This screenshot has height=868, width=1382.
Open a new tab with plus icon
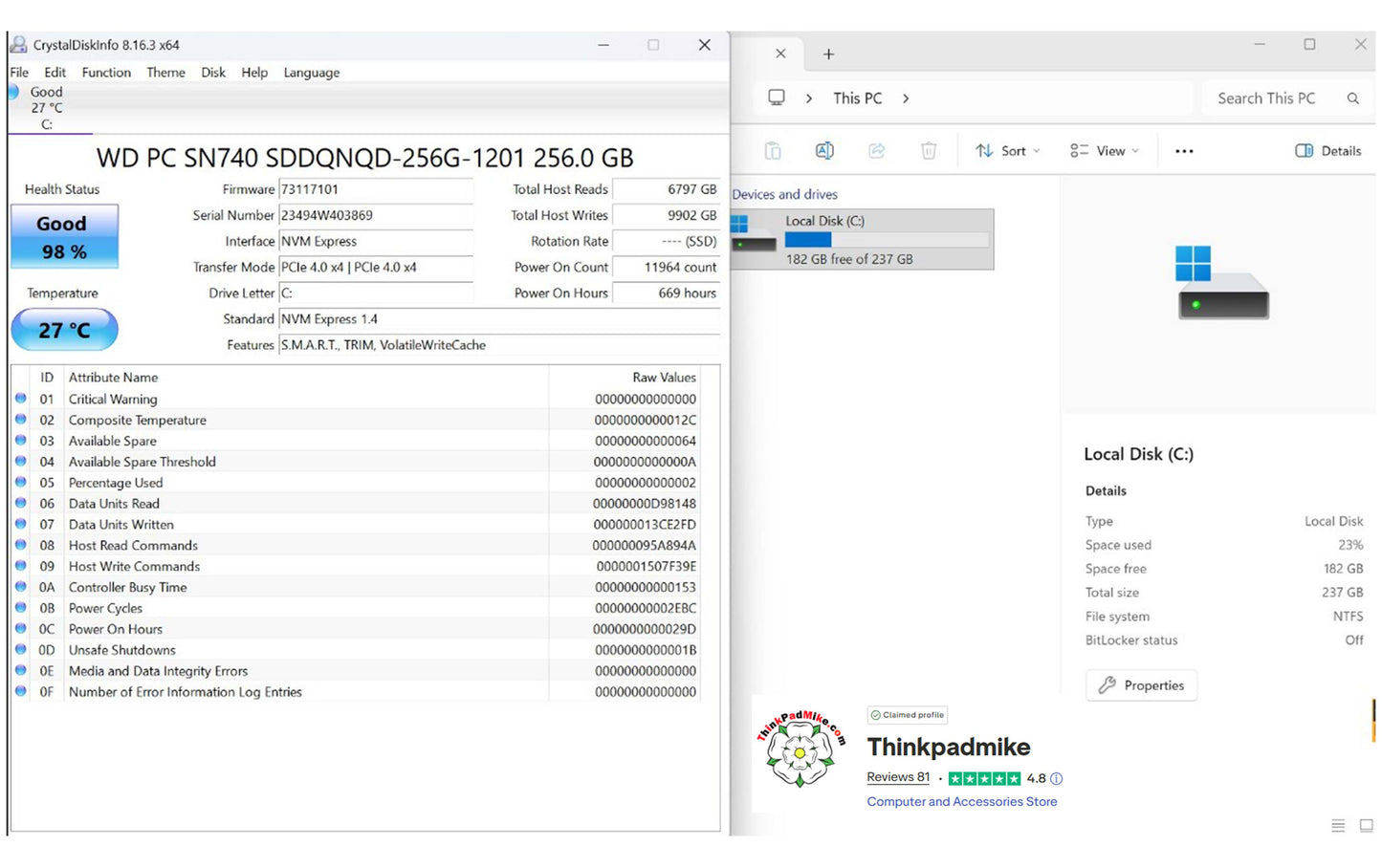click(x=828, y=54)
